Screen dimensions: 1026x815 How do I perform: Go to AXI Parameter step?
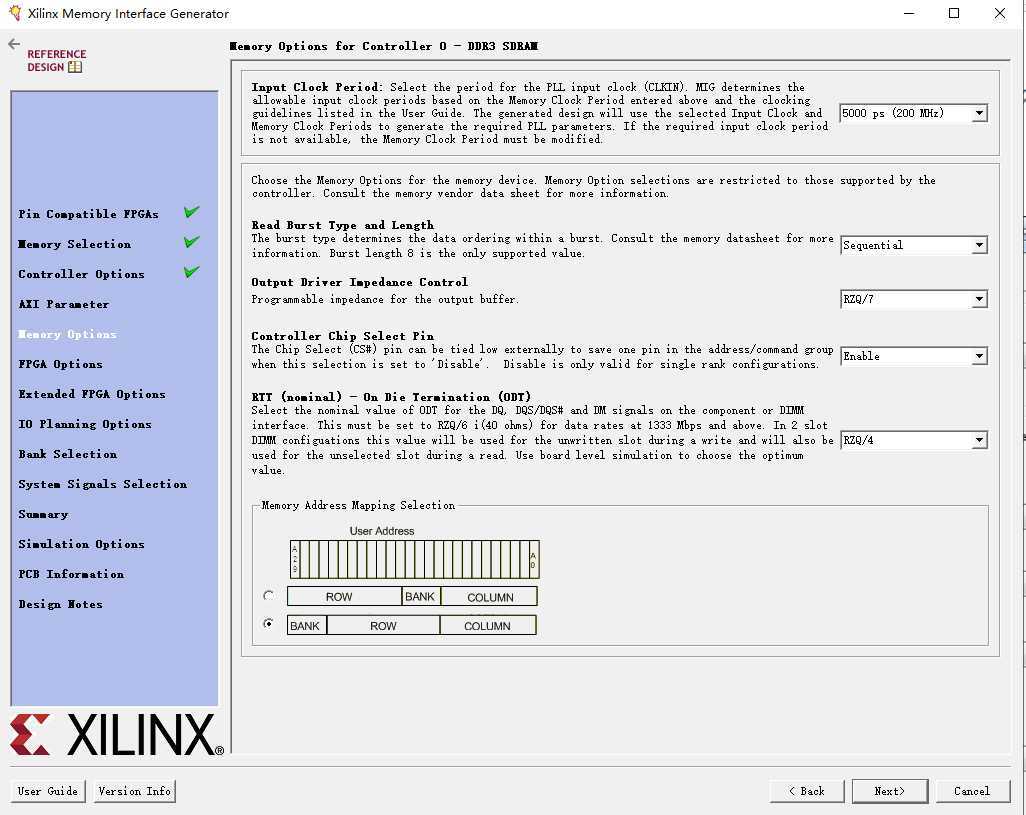point(63,304)
